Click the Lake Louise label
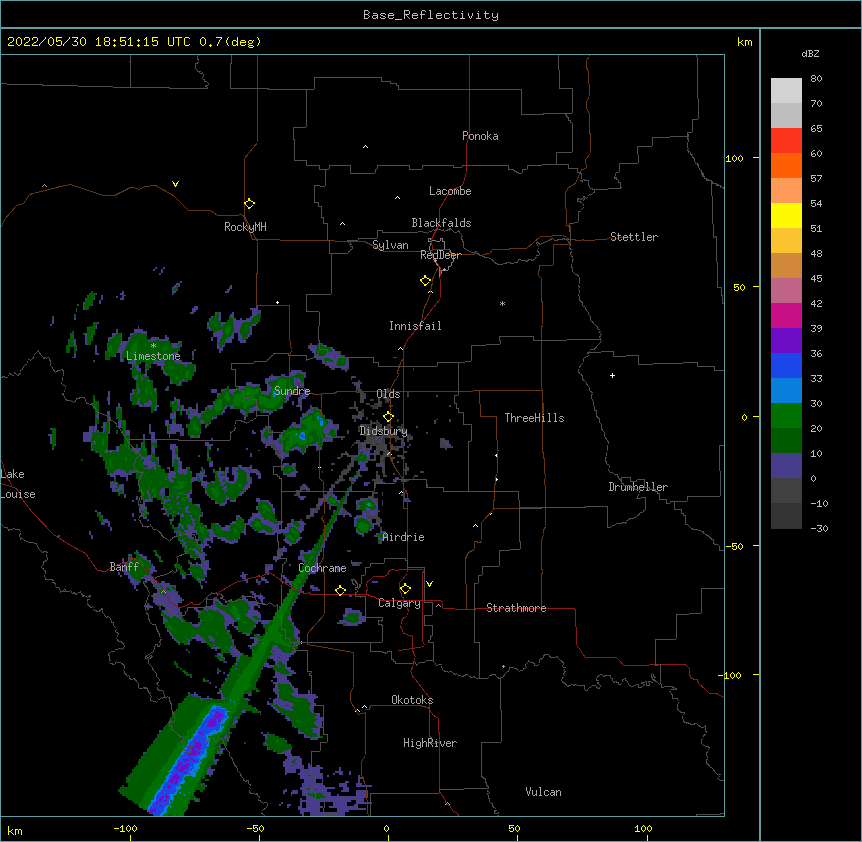The image size is (862, 842). coord(17,484)
